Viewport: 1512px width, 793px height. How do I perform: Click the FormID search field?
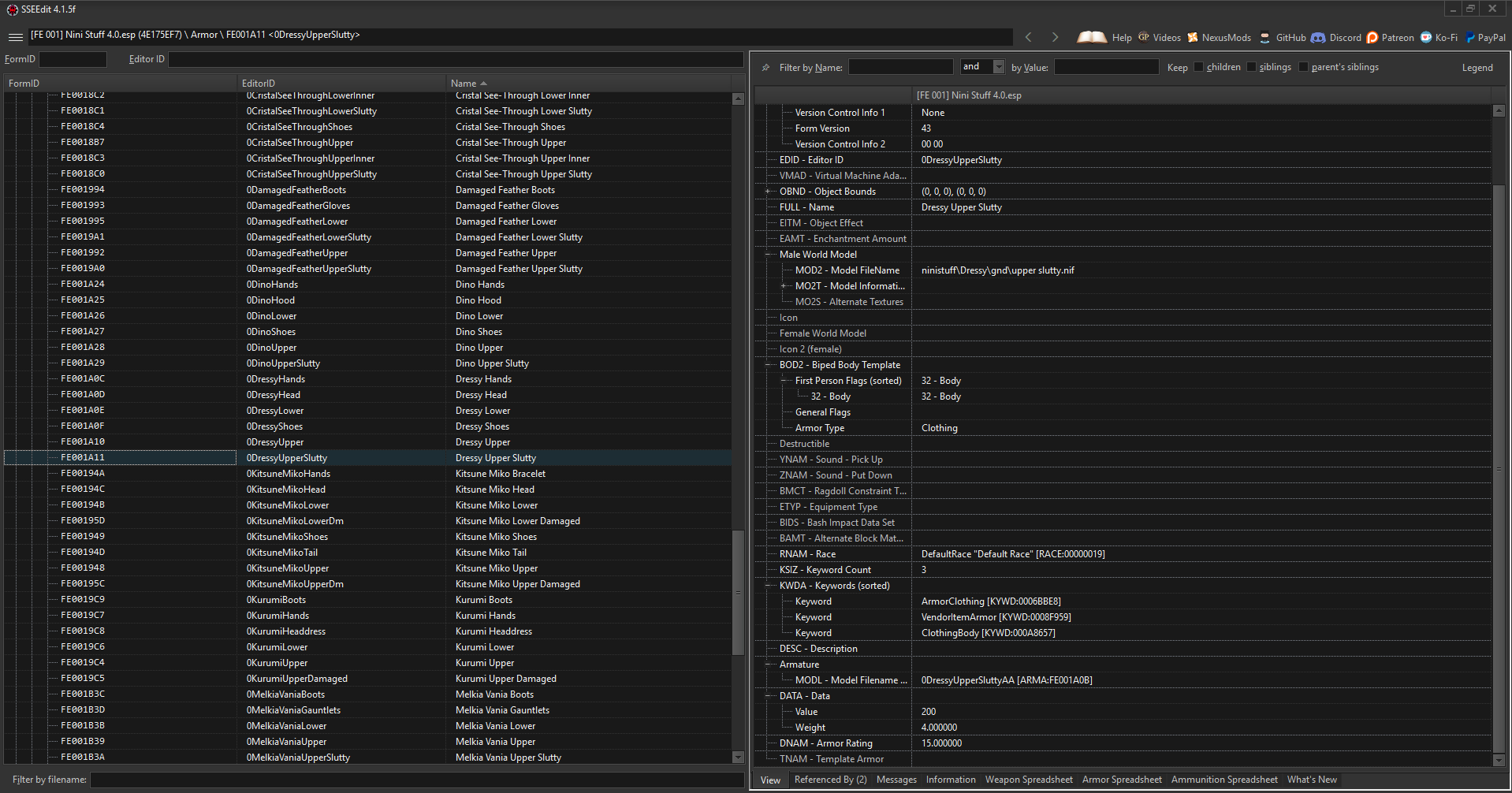[x=73, y=59]
